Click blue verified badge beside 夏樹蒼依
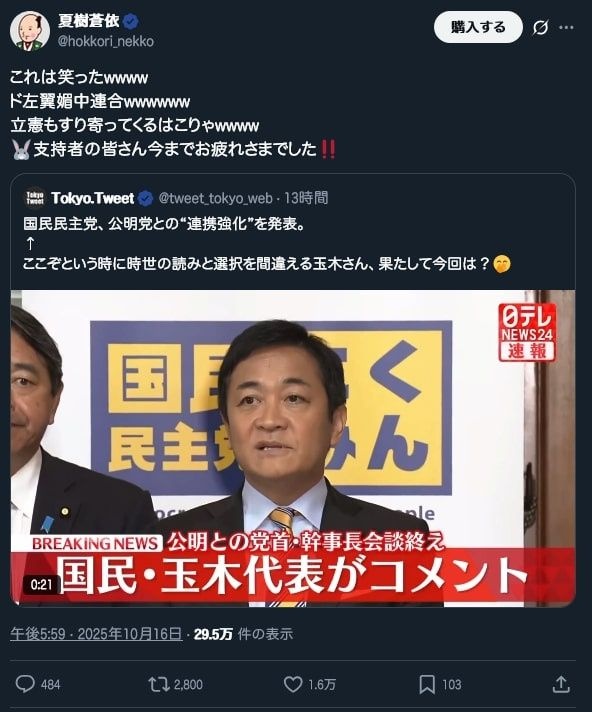This screenshot has width=592, height=712. (131, 21)
